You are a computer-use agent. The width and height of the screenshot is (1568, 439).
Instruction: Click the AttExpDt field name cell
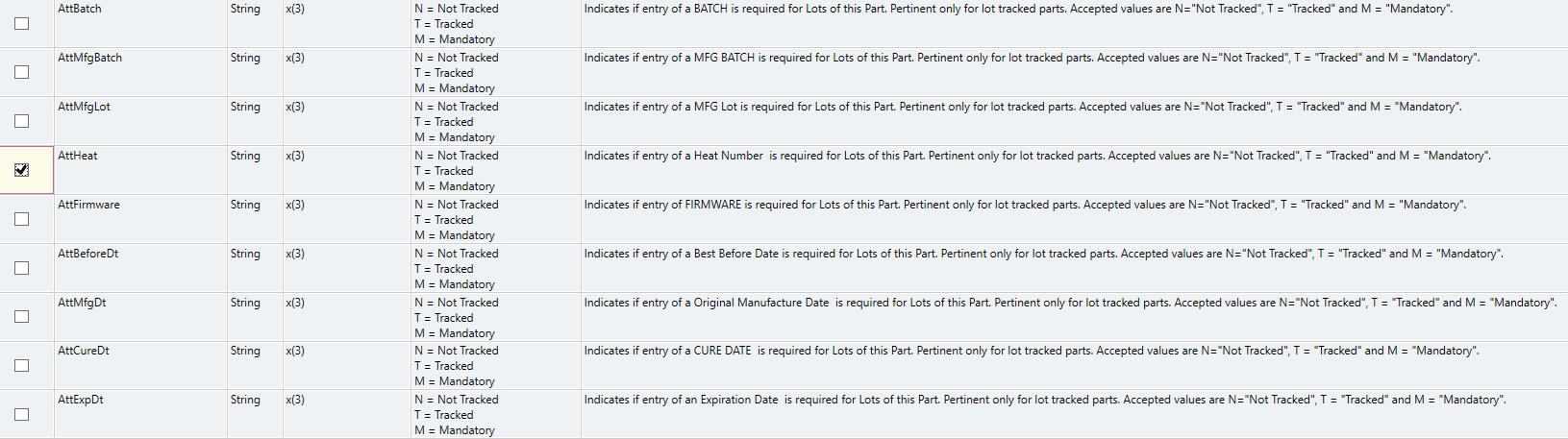coord(81,400)
